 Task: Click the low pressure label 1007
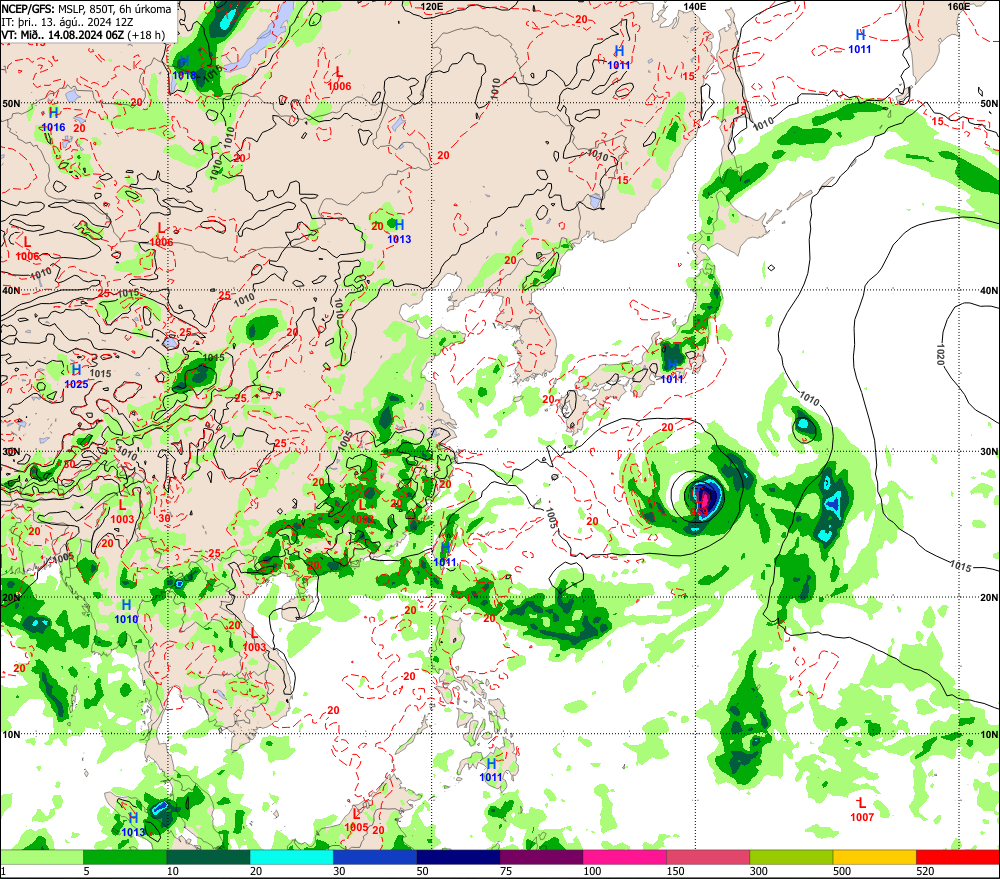862,817
